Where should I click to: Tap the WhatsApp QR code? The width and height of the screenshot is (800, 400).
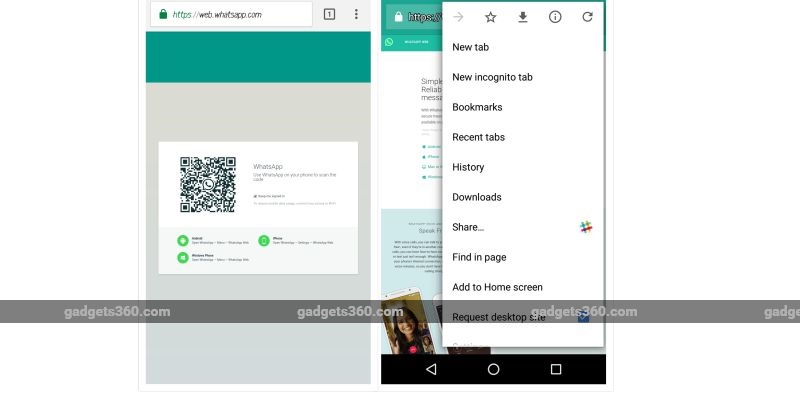(x=208, y=184)
